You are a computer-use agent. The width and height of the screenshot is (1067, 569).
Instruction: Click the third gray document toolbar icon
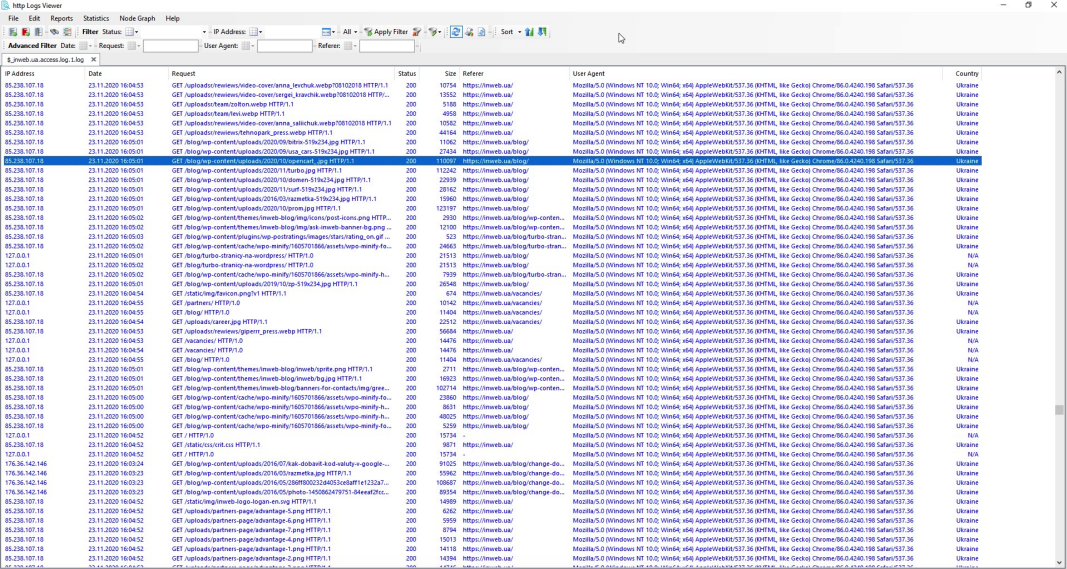click(39, 32)
